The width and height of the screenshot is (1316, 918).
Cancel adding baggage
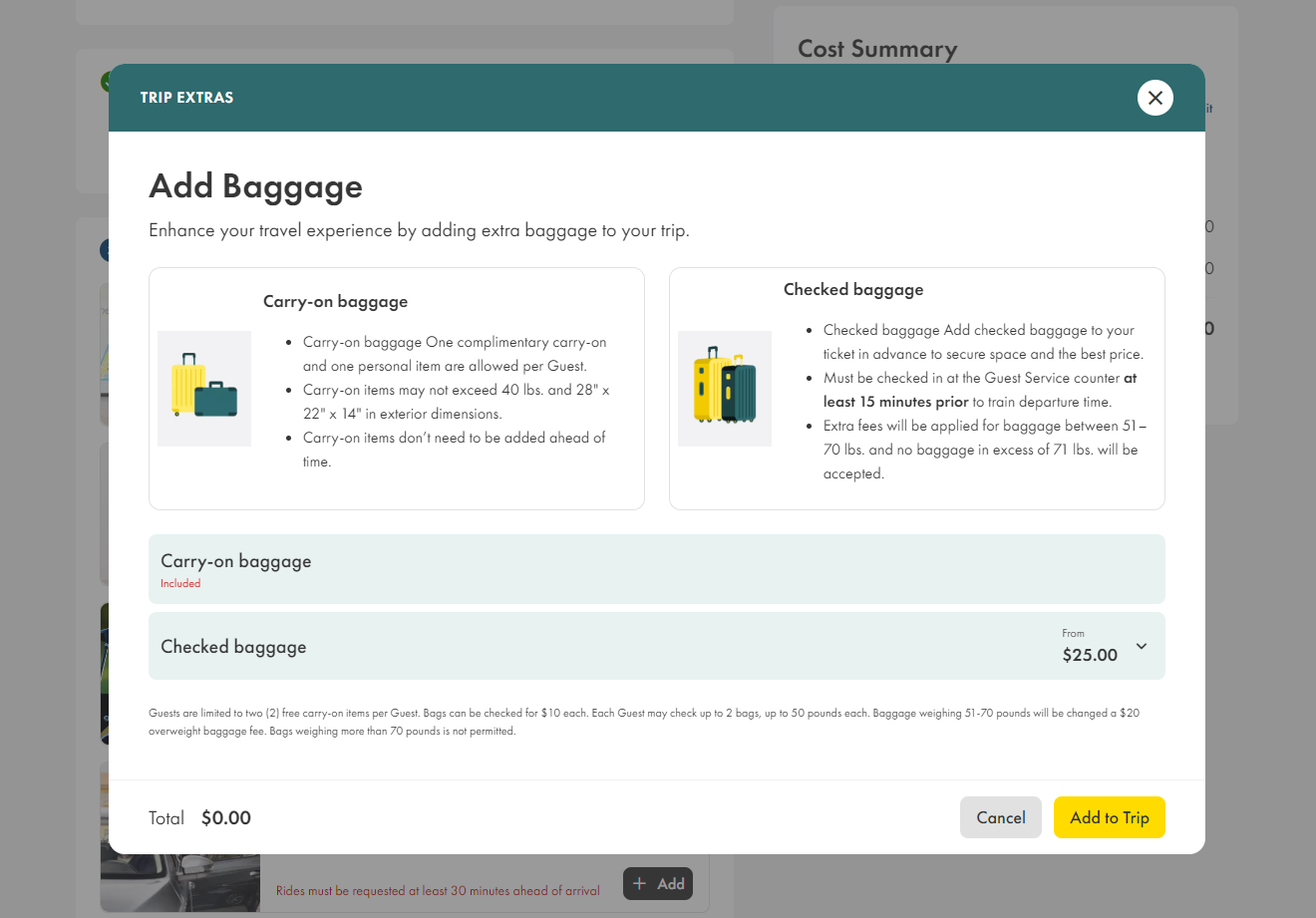coord(1000,816)
